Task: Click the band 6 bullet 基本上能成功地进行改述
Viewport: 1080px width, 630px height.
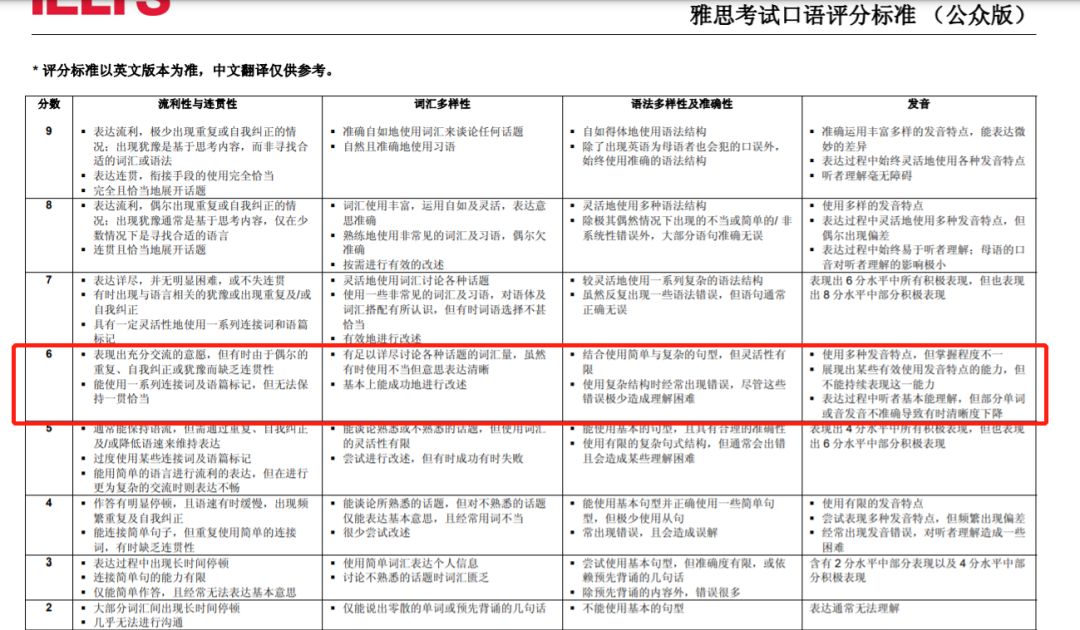Action: (x=405, y=384)
